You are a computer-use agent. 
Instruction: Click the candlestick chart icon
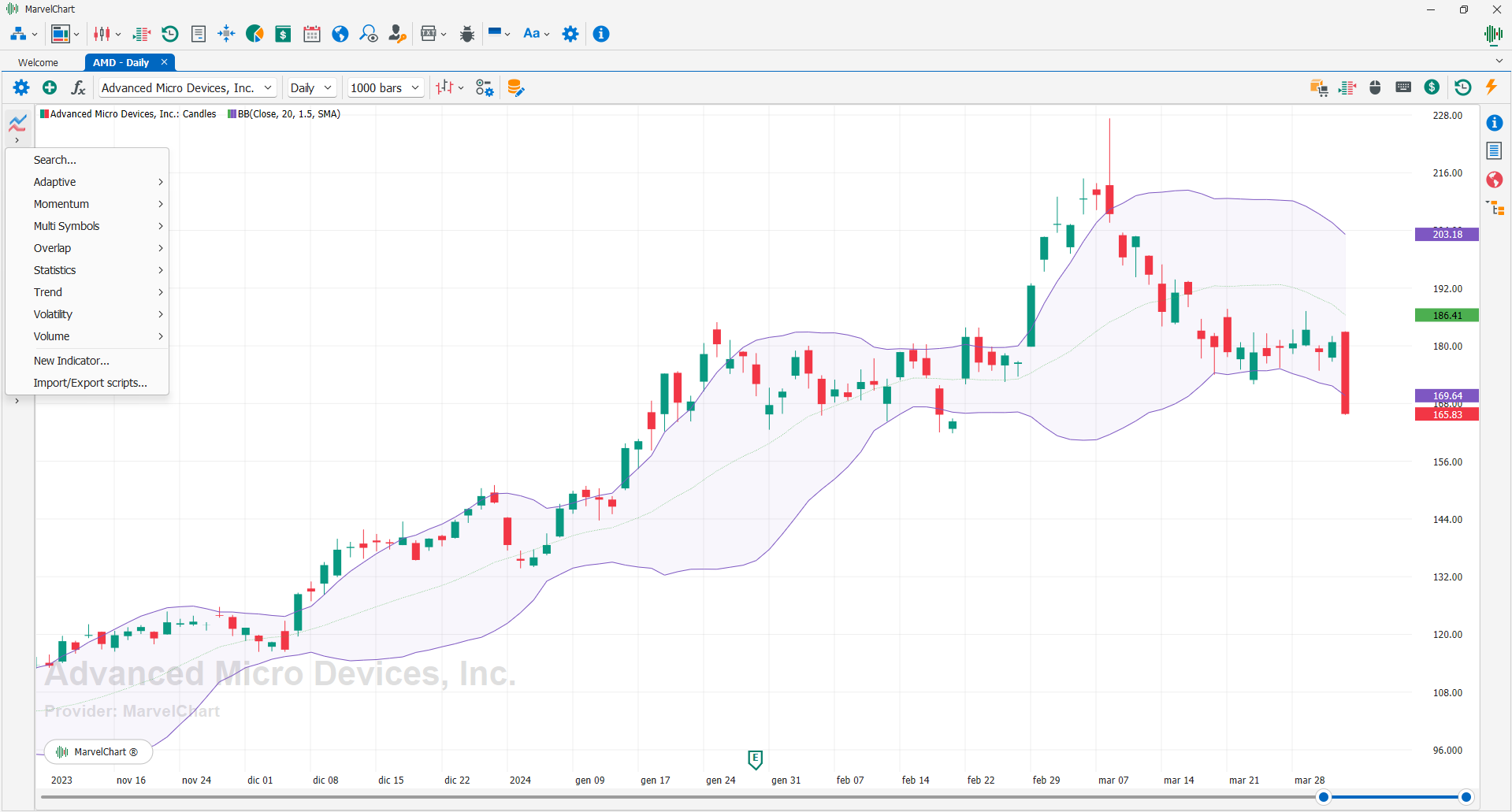pos(102,34)
